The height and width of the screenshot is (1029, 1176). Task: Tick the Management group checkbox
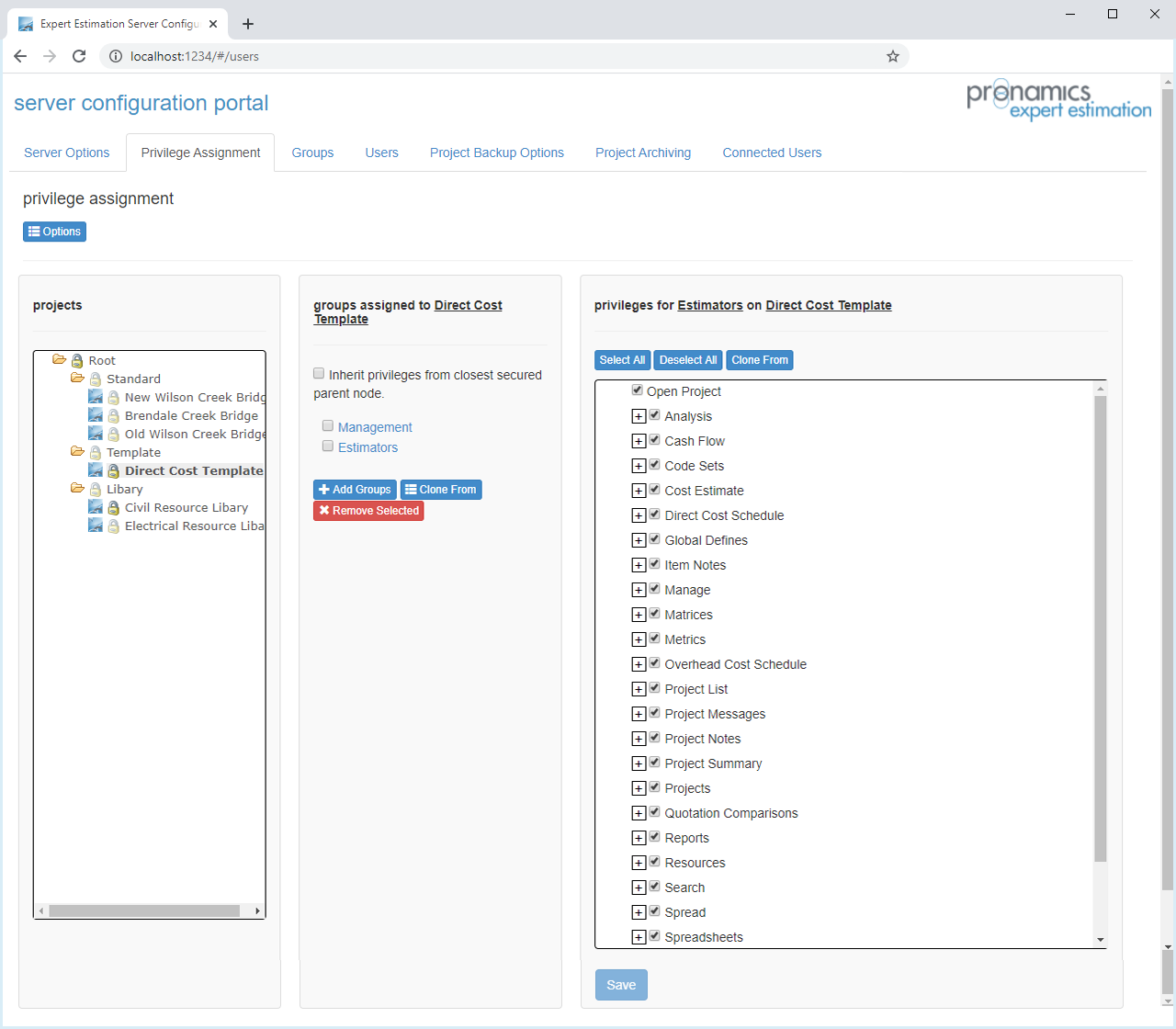[328, 426]
